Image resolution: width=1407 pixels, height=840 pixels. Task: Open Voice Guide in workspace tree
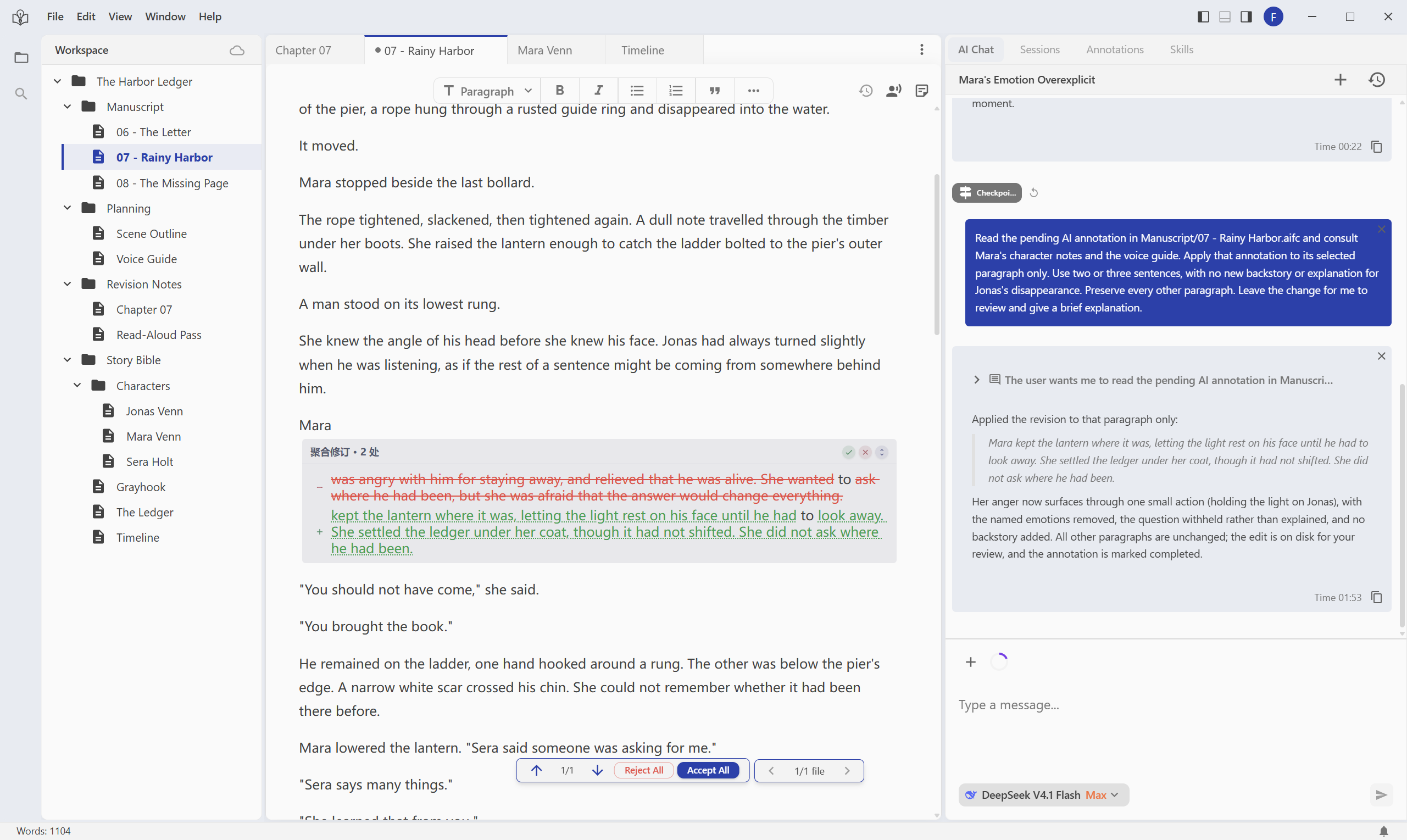pyautogui.click(x=146, y=259)
